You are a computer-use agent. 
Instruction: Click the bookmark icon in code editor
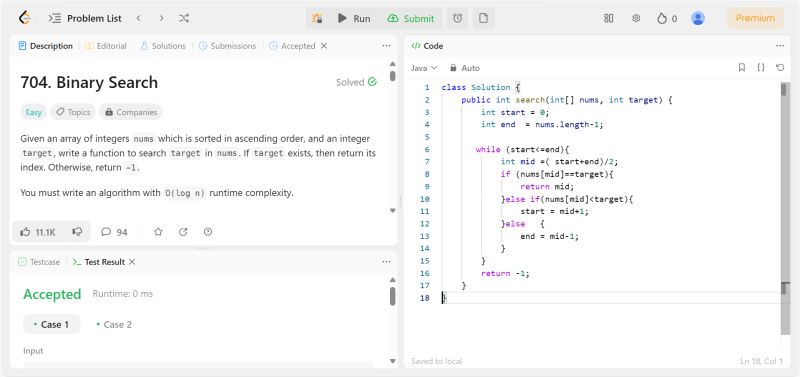[x=742, y=67]
